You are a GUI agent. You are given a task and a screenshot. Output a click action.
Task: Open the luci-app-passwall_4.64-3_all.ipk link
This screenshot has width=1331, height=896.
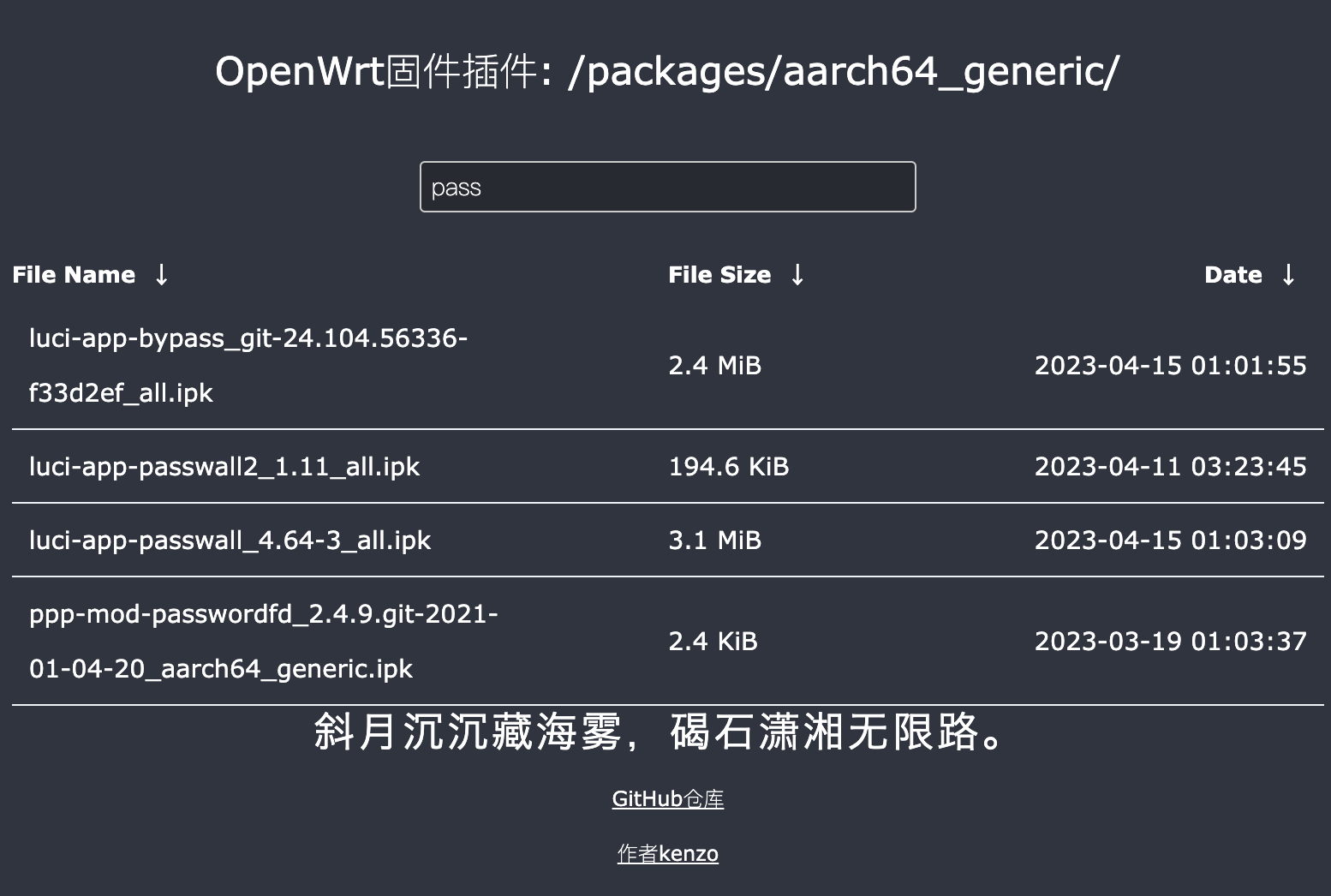point(230,541)
